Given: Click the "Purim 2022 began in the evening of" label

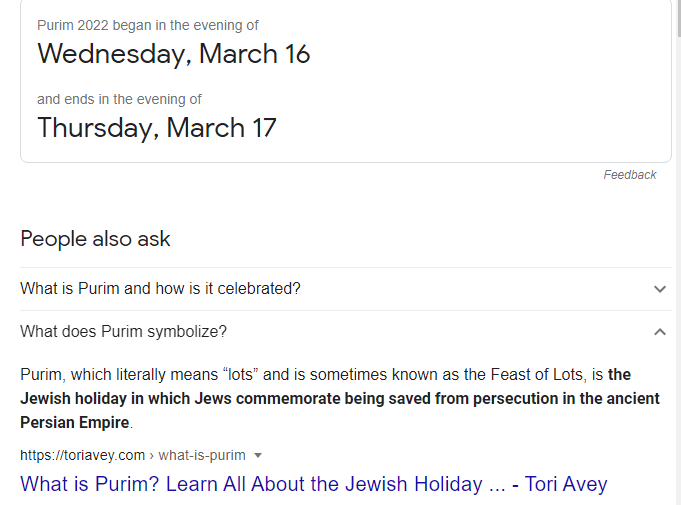Looking at the screenshot, I should (147, 25).
